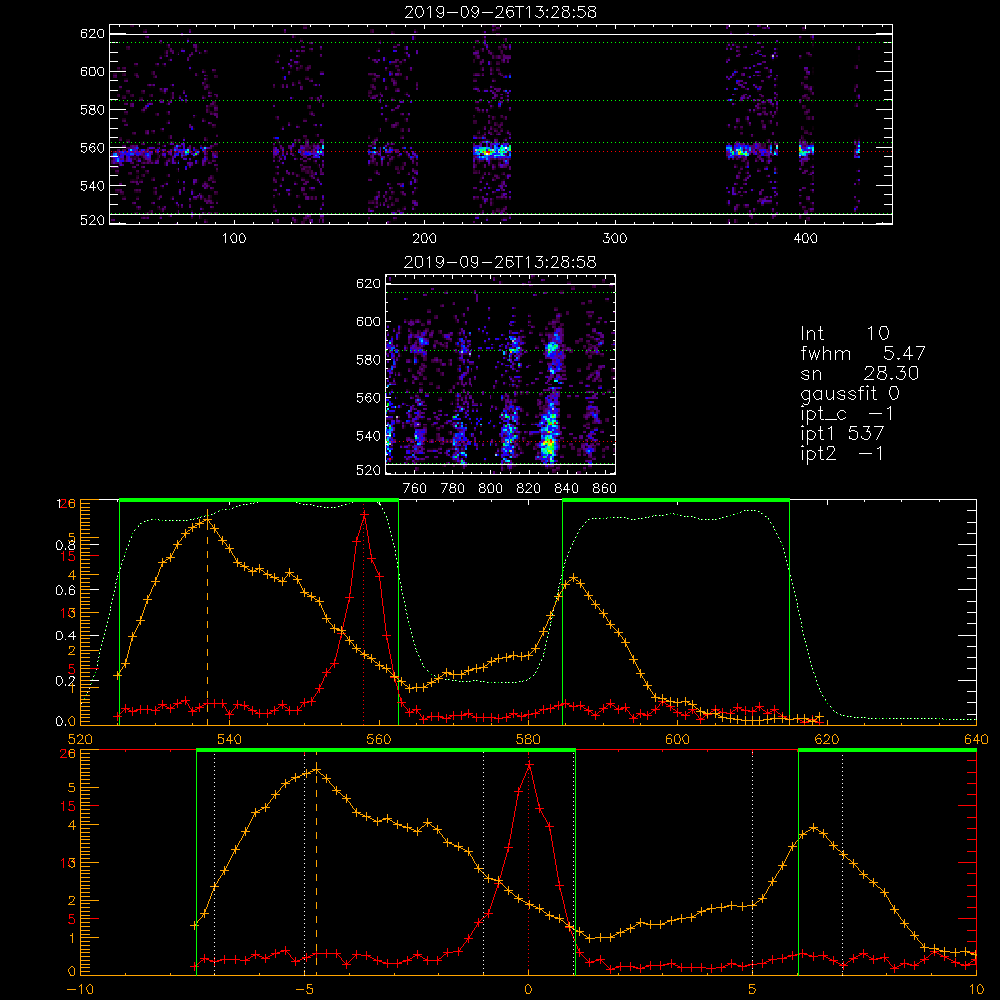Click the x-axis label 580 of upper profile plot

(528, 739)
